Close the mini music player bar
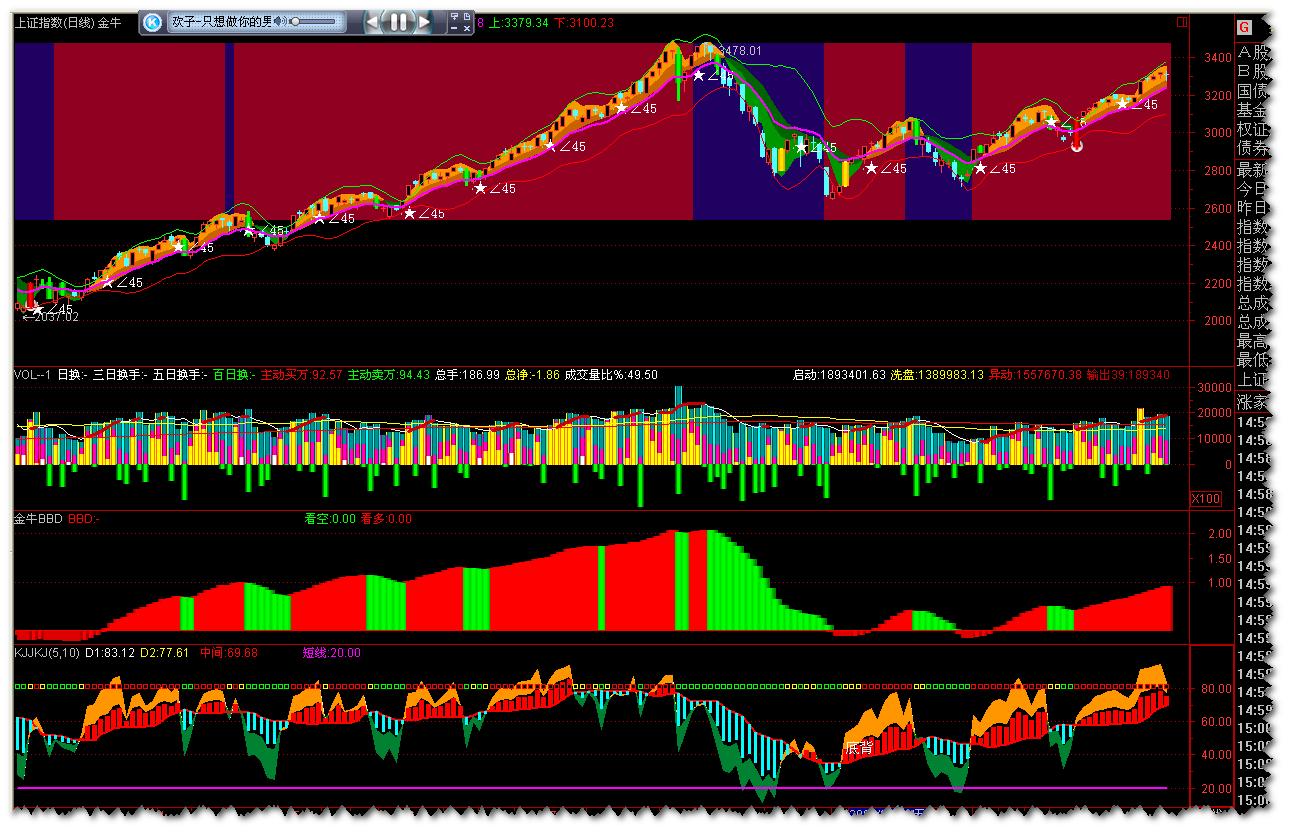This screenshot has width=1290, height=833. pos(467,29)
